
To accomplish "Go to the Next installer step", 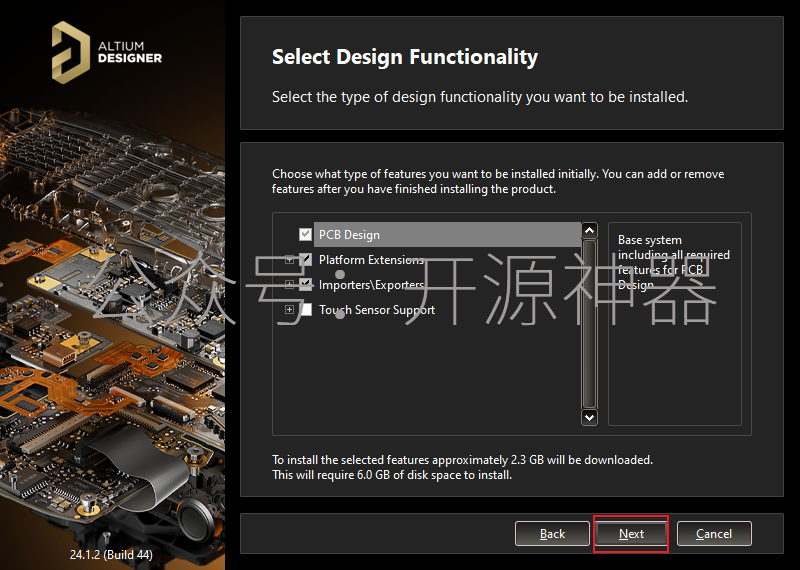I will point(631,534).
